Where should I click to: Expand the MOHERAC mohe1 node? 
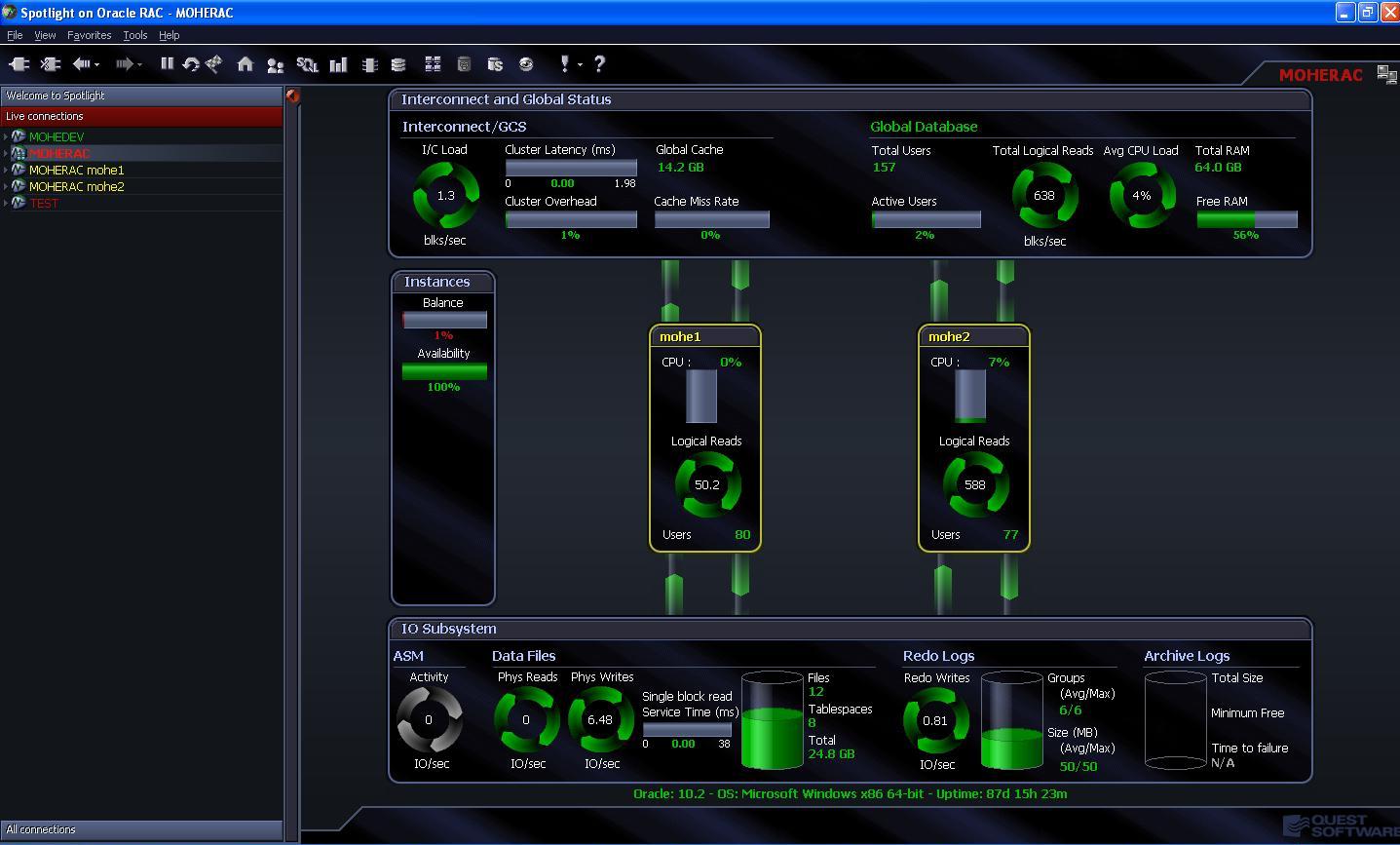pos(6,170)
